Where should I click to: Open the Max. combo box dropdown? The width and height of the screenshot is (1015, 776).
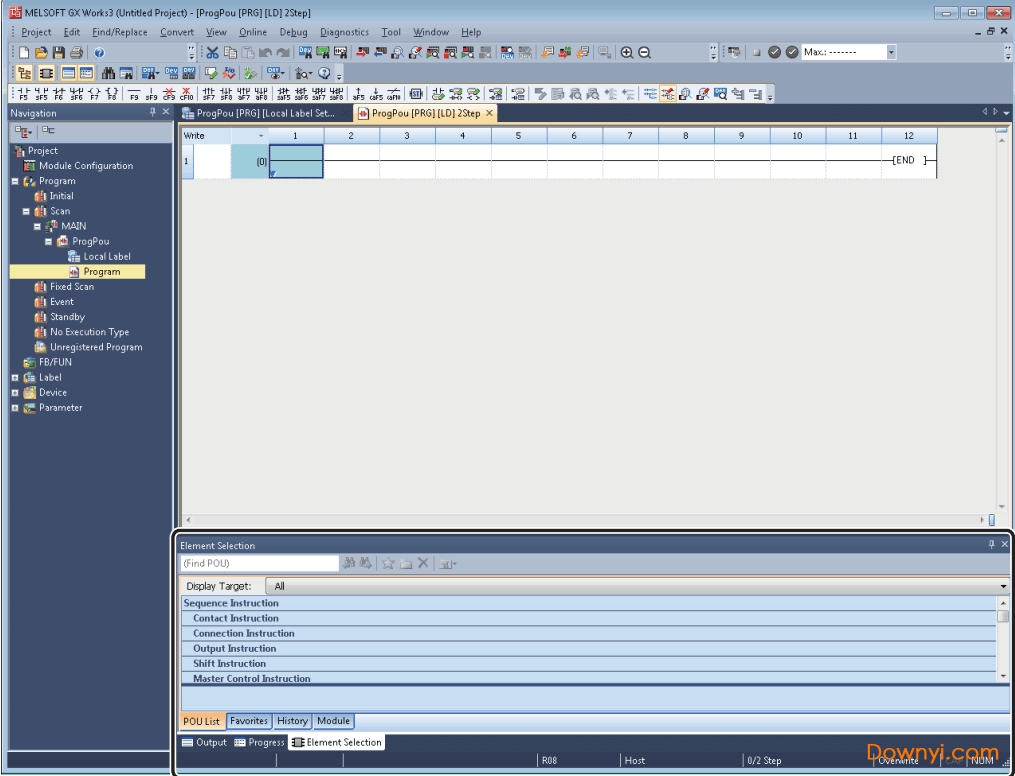tap(892, 52)
